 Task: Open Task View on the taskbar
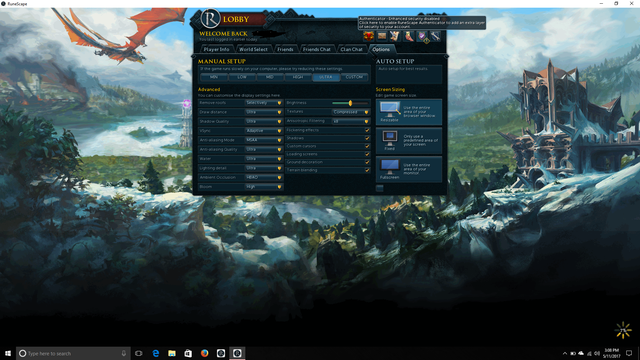coord(139,353)
